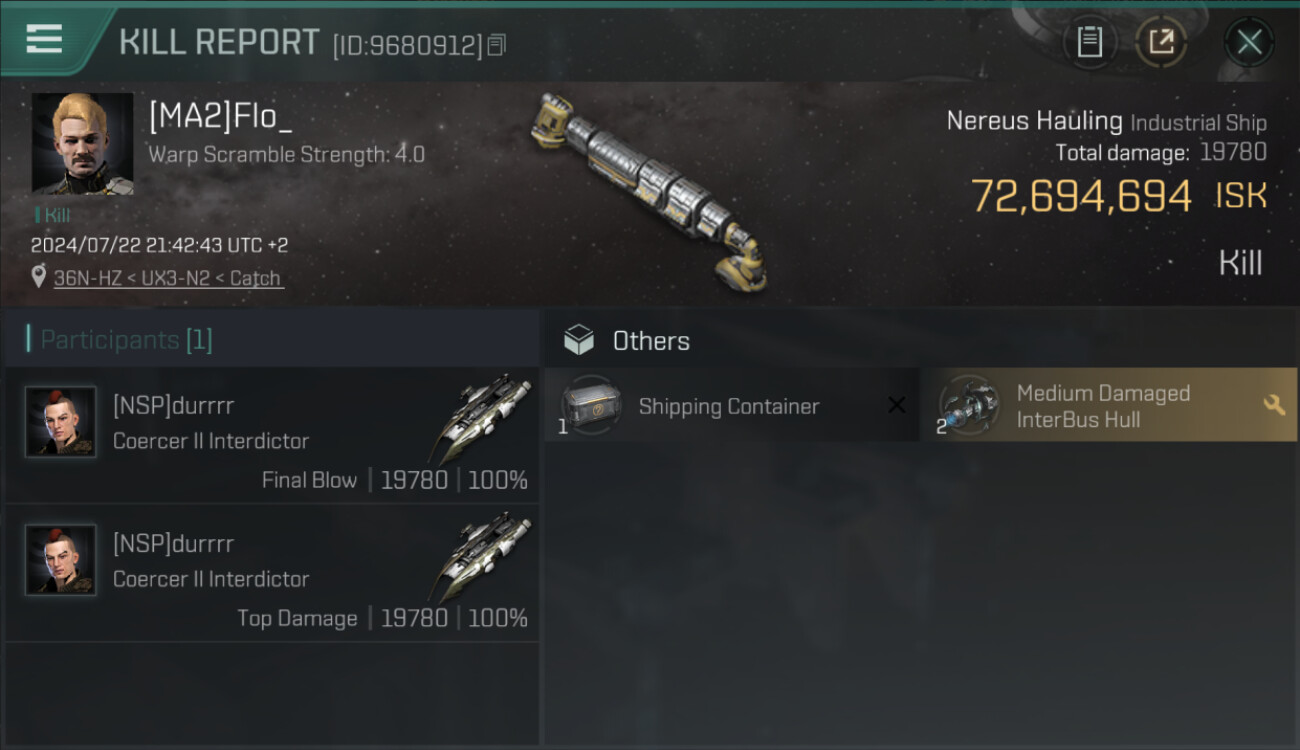The height and width of the screenshot is (750, 1300).
Task: Open the hamburger menu at top left
Action: click(44, 39)
